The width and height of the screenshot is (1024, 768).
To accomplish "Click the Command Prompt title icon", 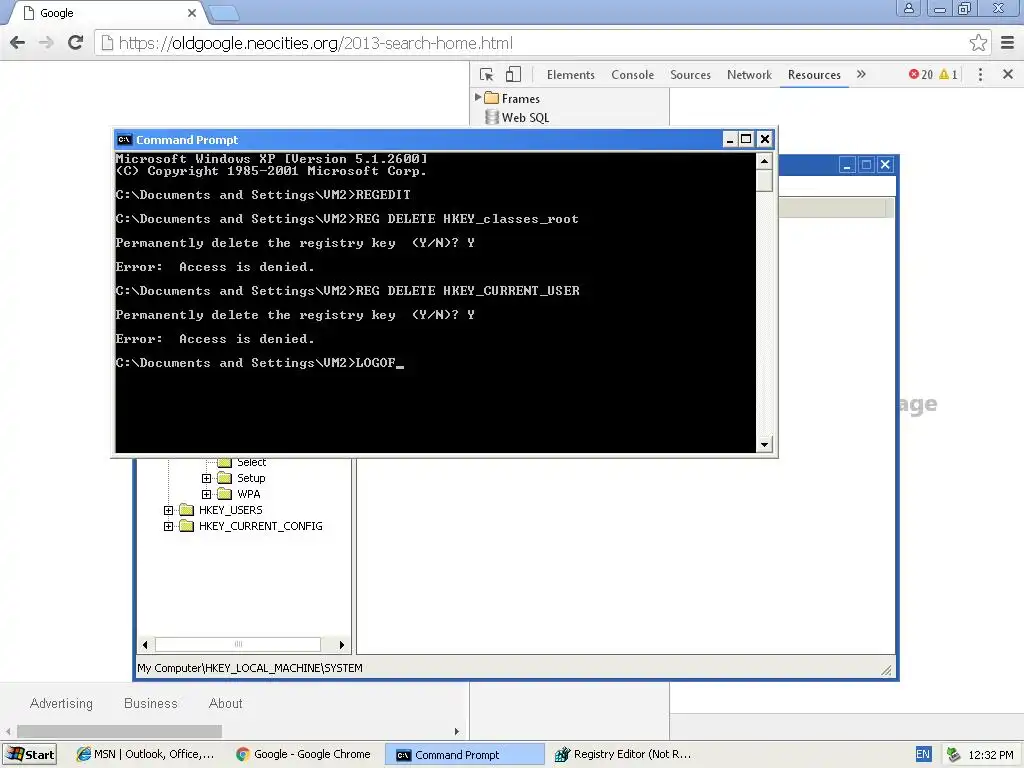I will tap(124, 140).
